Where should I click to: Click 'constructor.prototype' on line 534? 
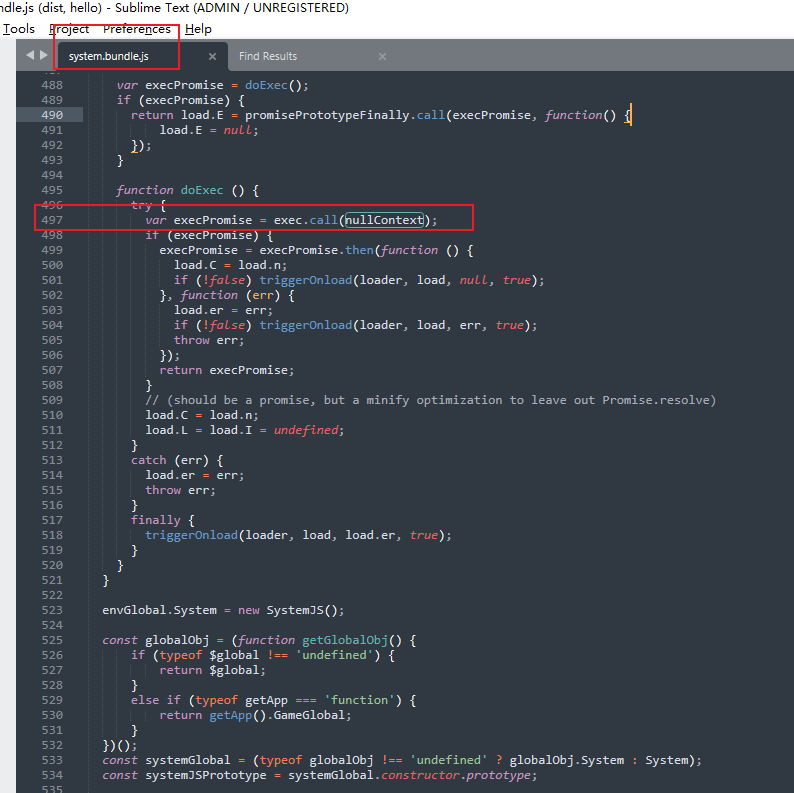[x=456, y=775]
